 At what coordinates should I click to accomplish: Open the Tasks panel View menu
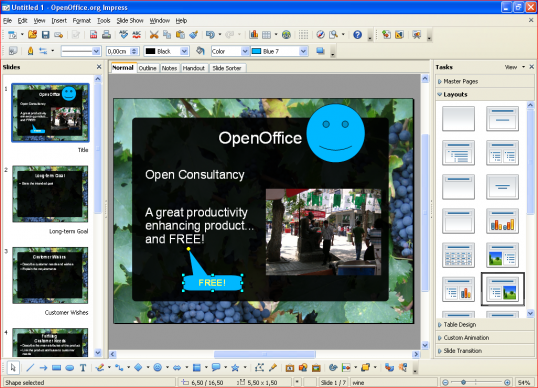[x=514, y=67]
